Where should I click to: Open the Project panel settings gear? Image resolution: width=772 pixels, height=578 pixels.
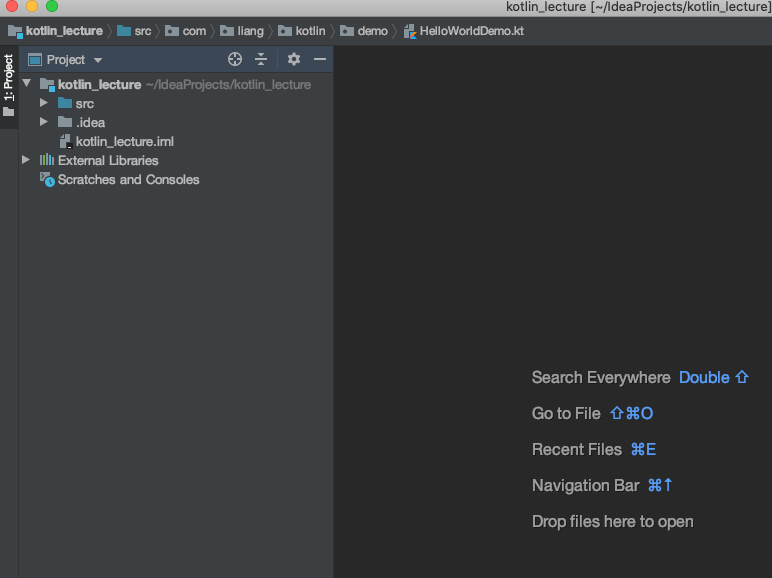pos(294,60)
